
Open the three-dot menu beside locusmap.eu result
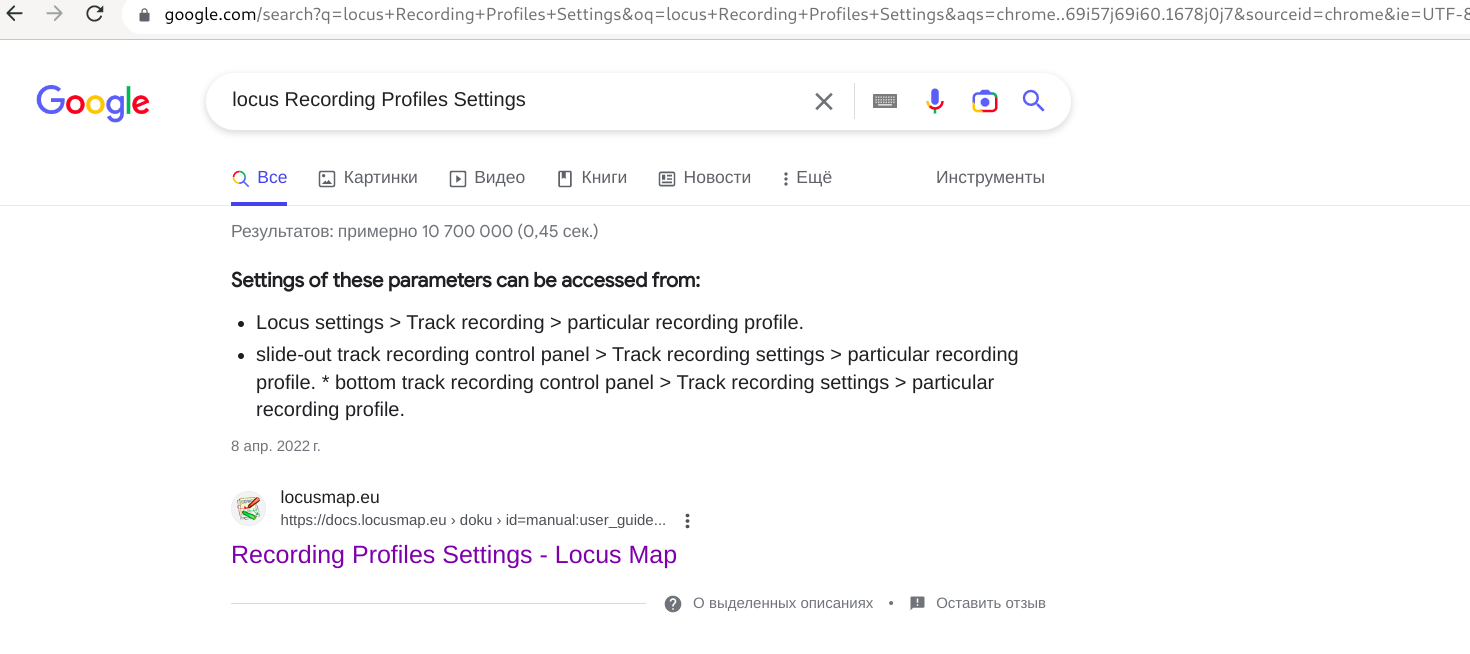(x=687, y=521)
